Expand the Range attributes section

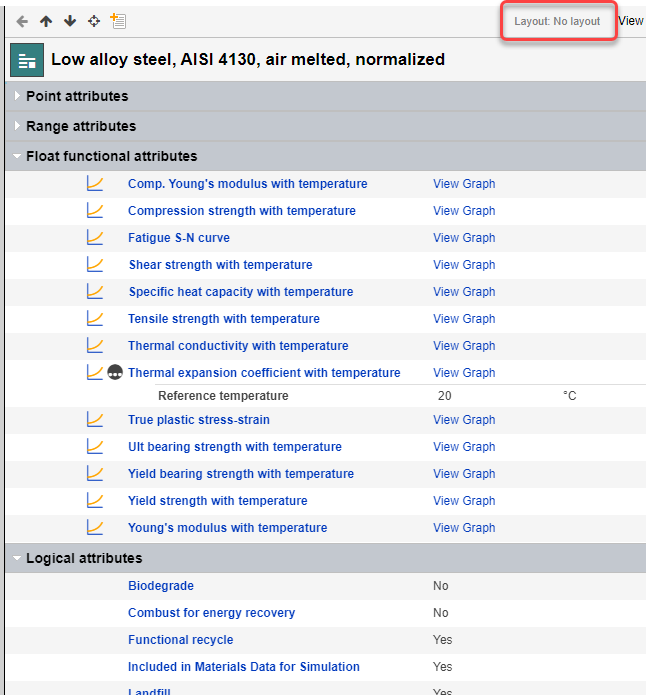point(18,126)
